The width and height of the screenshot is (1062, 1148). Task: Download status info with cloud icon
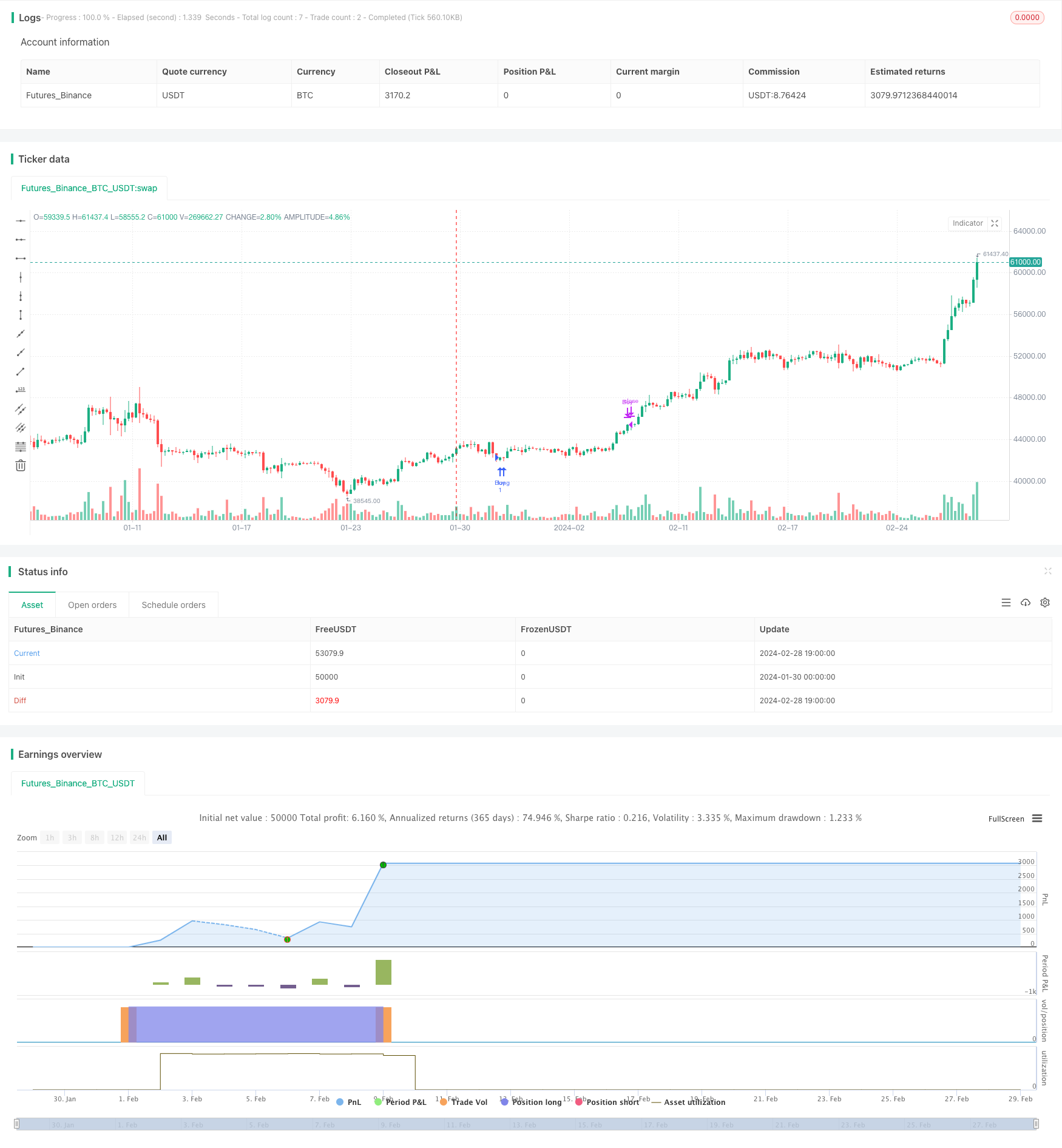pos(1026,603)
